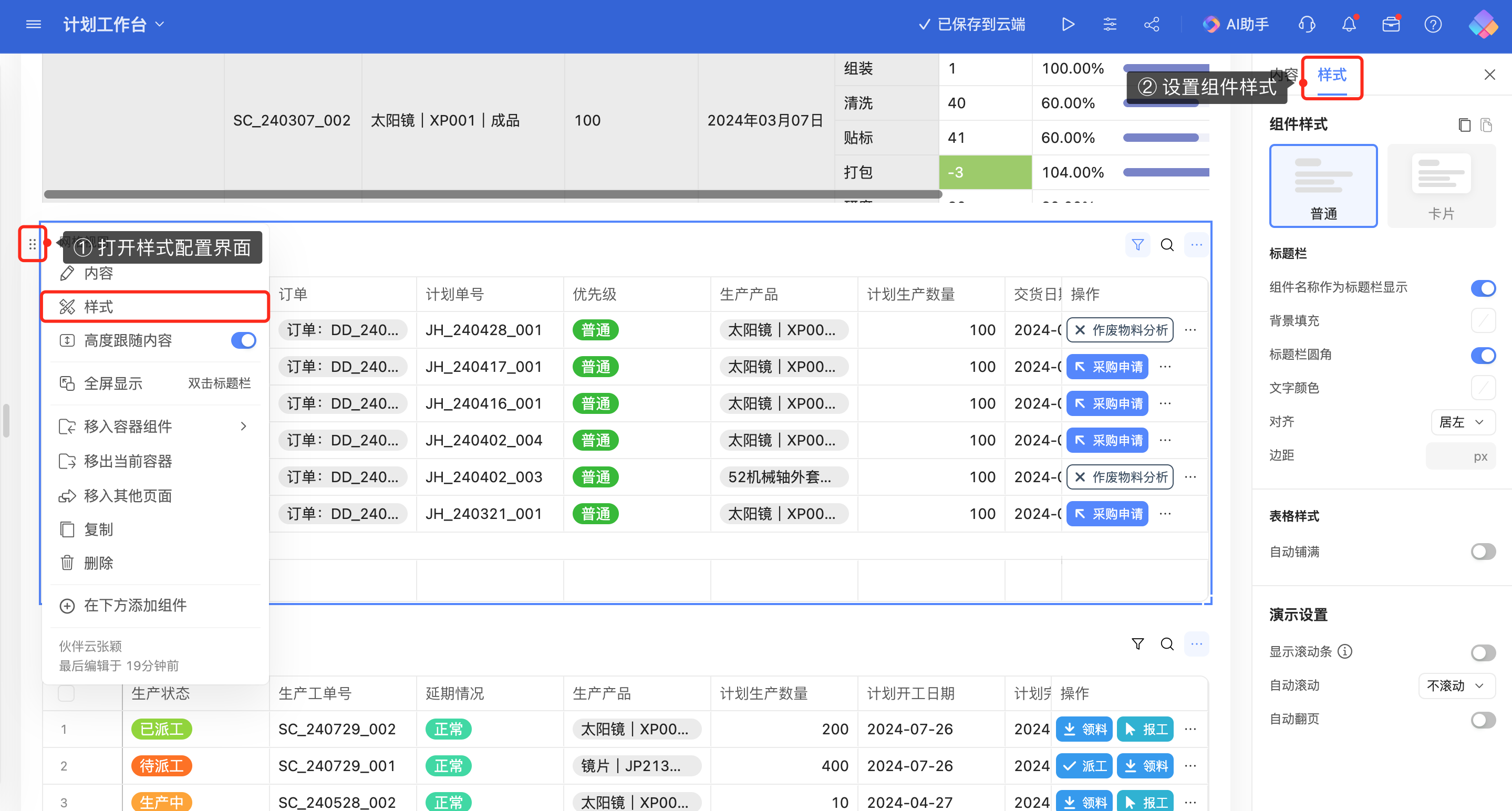Choose 移入其他页面 menu item

[155, 496]
